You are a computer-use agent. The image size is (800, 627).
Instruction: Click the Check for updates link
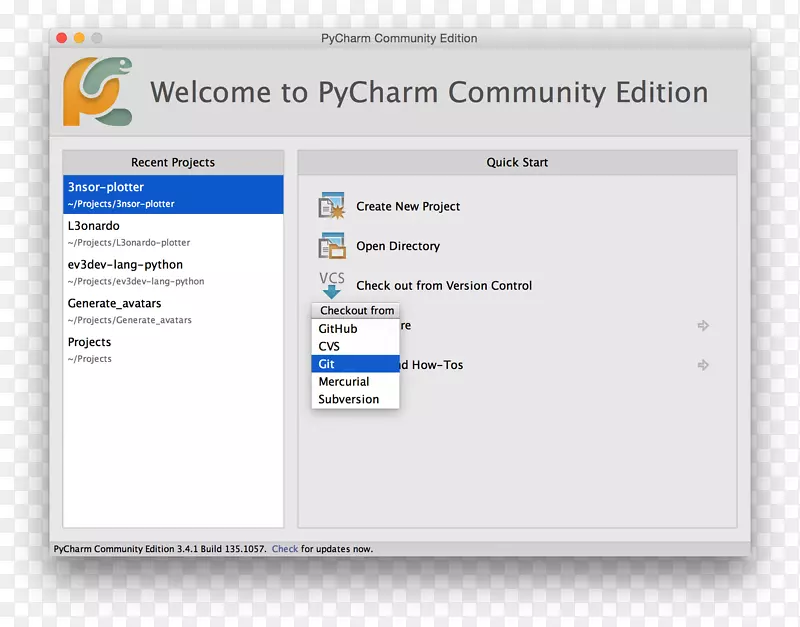[285, 549]
